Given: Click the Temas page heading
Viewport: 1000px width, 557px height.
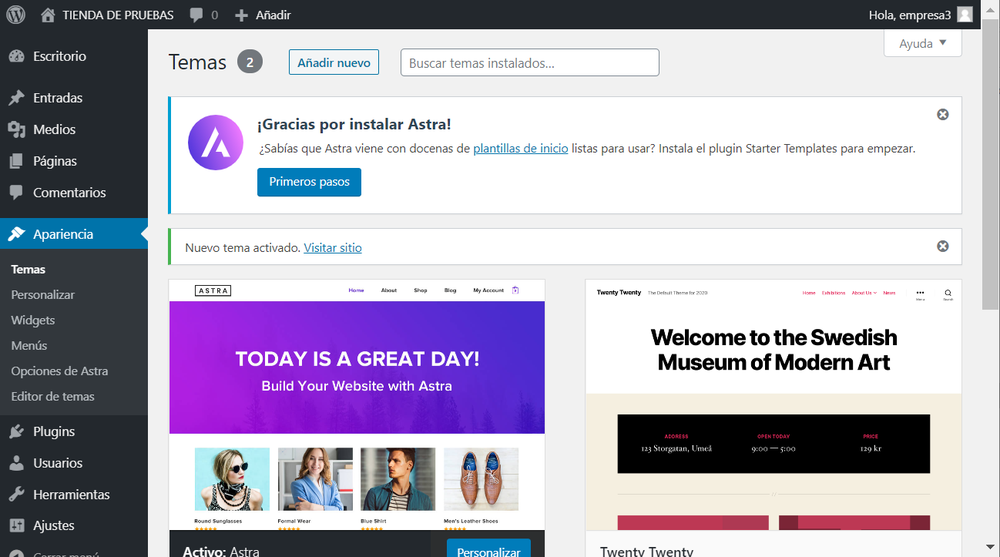Looking at the screenshot, I should [197, 63].
